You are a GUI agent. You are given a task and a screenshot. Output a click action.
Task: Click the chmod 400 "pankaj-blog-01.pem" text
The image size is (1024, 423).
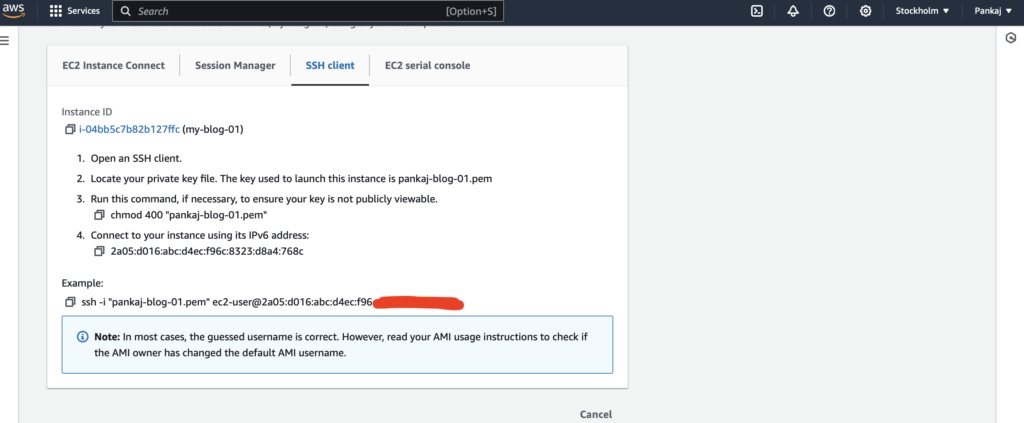pyautogui.click(x=190, y=215)
